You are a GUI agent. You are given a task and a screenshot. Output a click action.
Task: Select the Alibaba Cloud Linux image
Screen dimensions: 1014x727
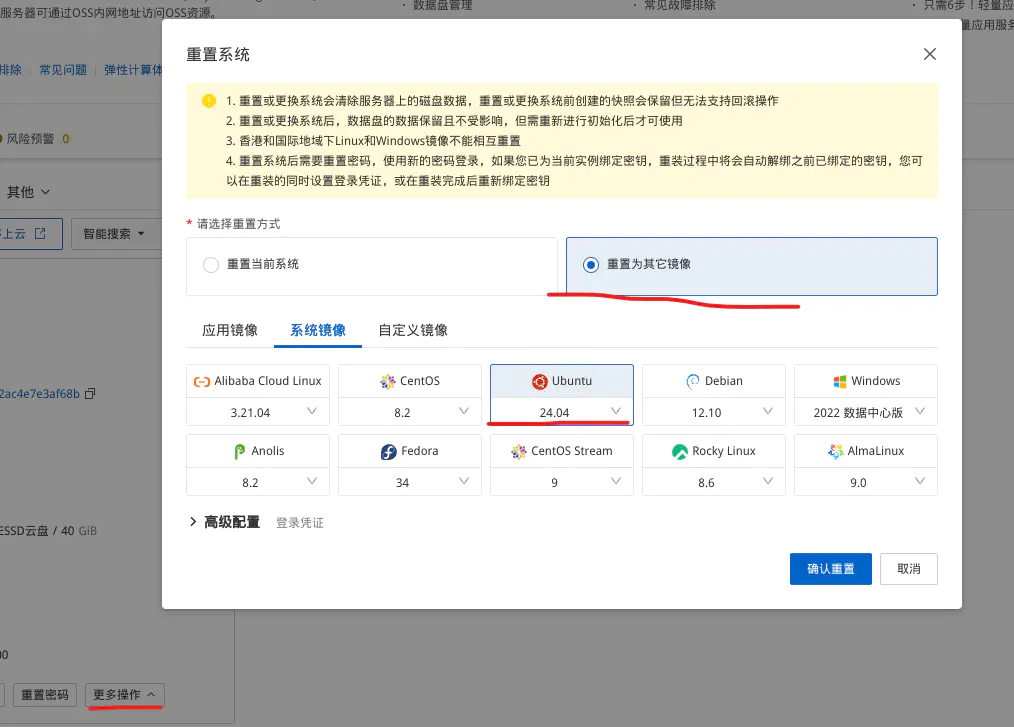pyautogui.click(x=257, y=380)
